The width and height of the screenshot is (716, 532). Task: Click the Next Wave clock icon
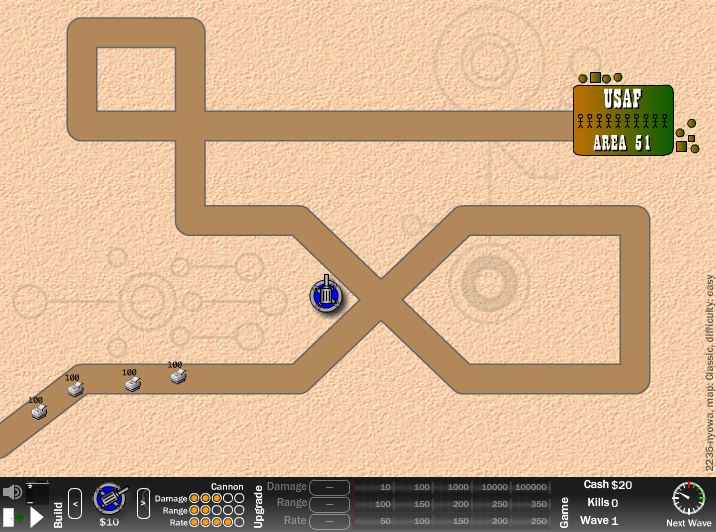click(689, 499)
